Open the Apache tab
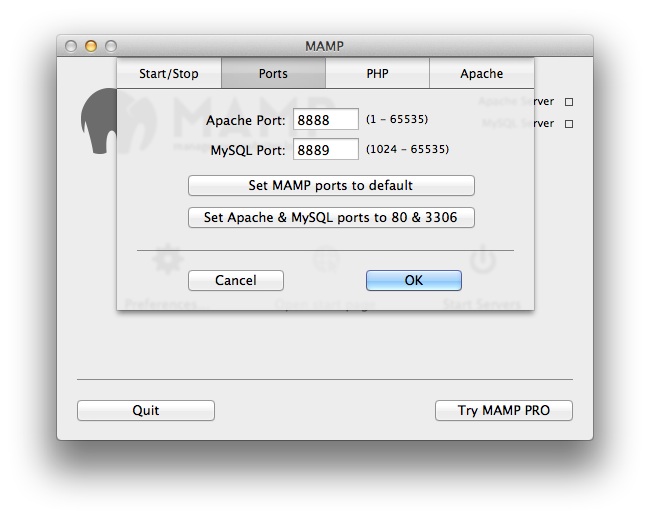 (482, 73)
